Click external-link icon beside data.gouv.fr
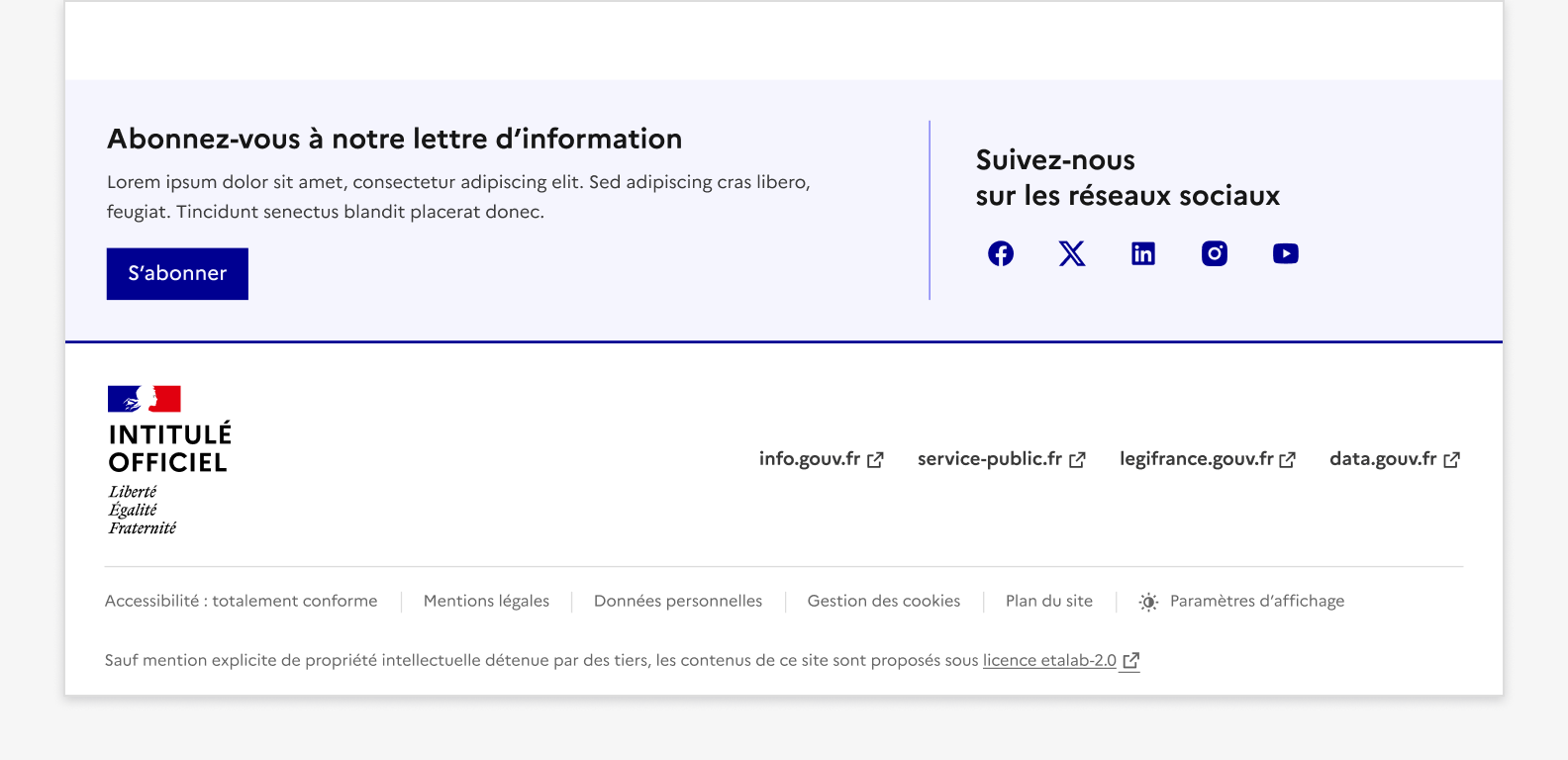Viewport: 1568px width, 760px height. point(1451,460)
